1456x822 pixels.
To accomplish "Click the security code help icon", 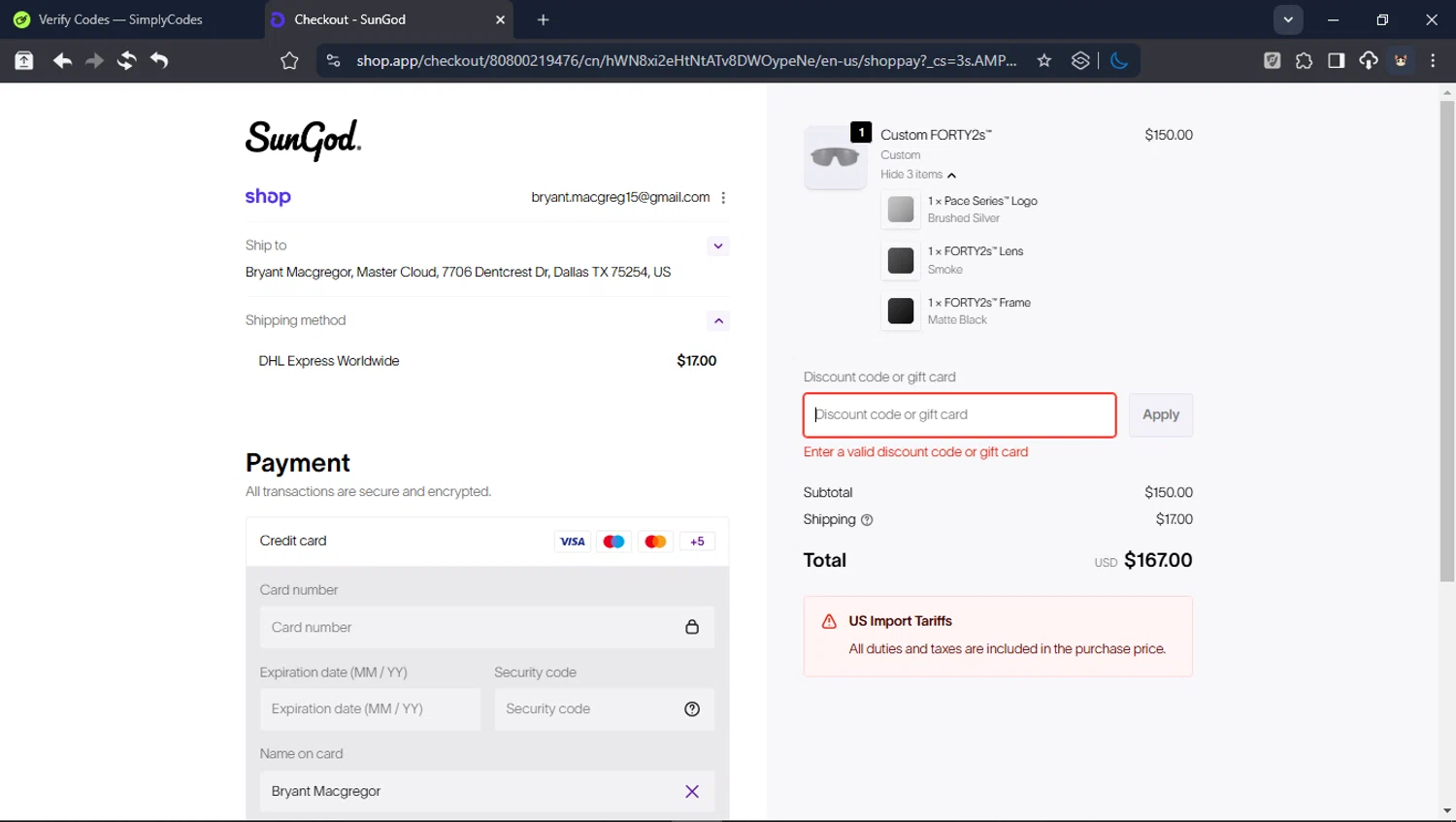I will pos(692,709).
